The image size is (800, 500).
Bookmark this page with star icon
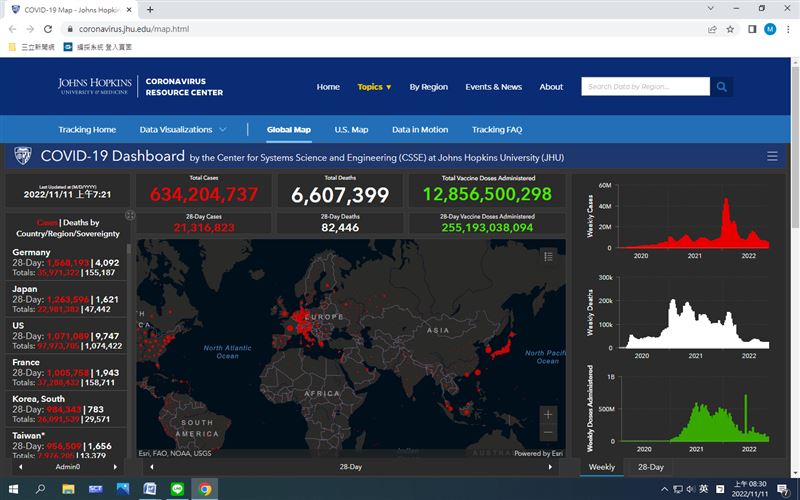(730, 29)
